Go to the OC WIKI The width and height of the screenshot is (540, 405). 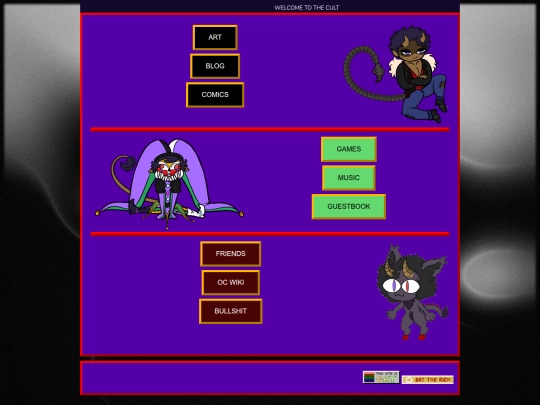point(230,282)
